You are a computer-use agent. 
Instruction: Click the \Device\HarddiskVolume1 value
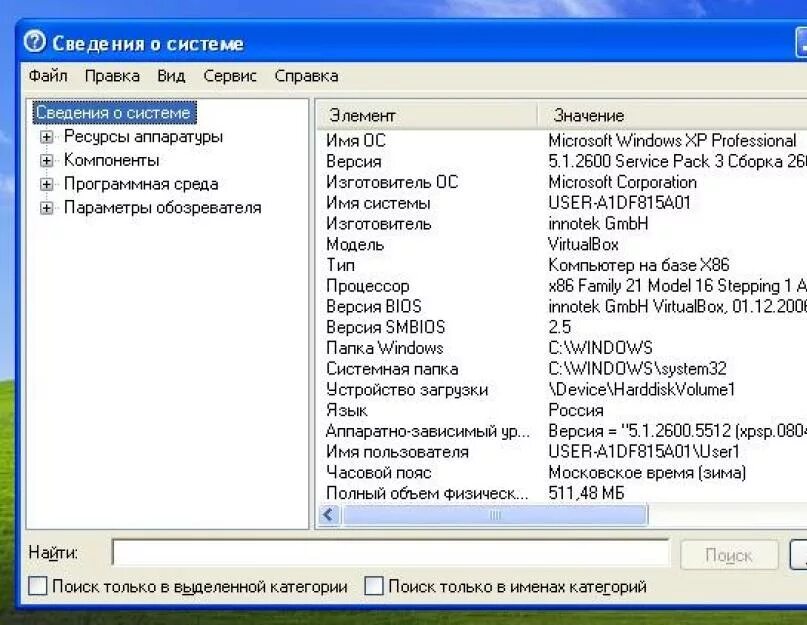click(642, 390)
